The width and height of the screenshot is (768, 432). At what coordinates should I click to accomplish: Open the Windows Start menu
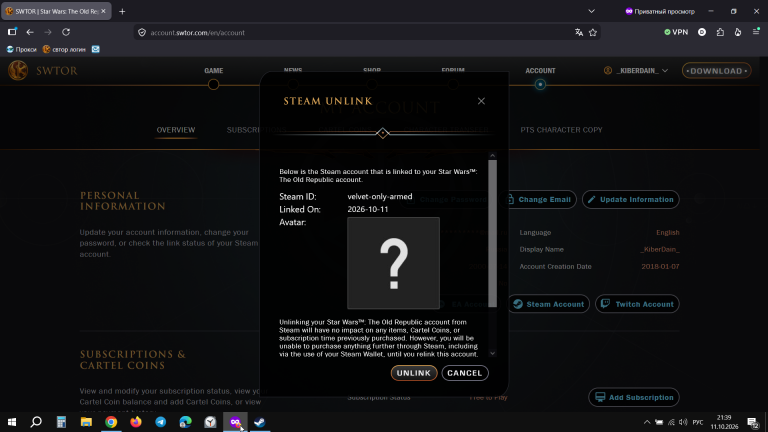(12, 422)
